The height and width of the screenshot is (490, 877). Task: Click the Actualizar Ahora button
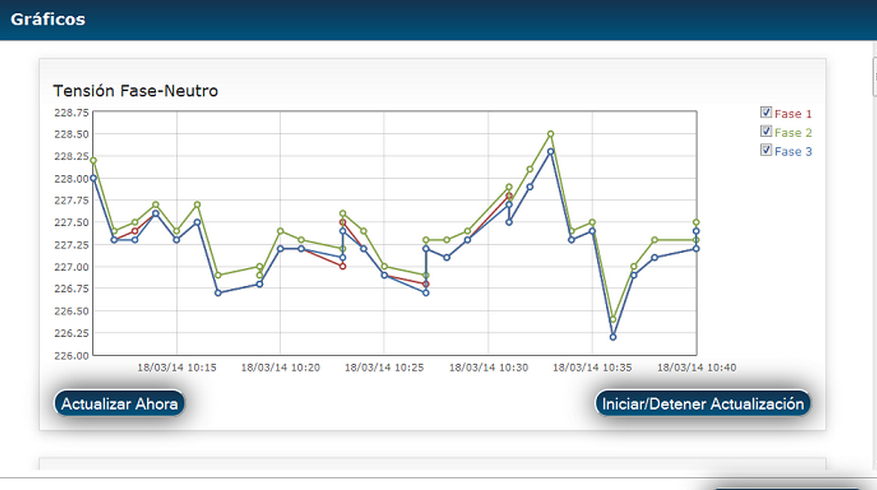(119, 403)
